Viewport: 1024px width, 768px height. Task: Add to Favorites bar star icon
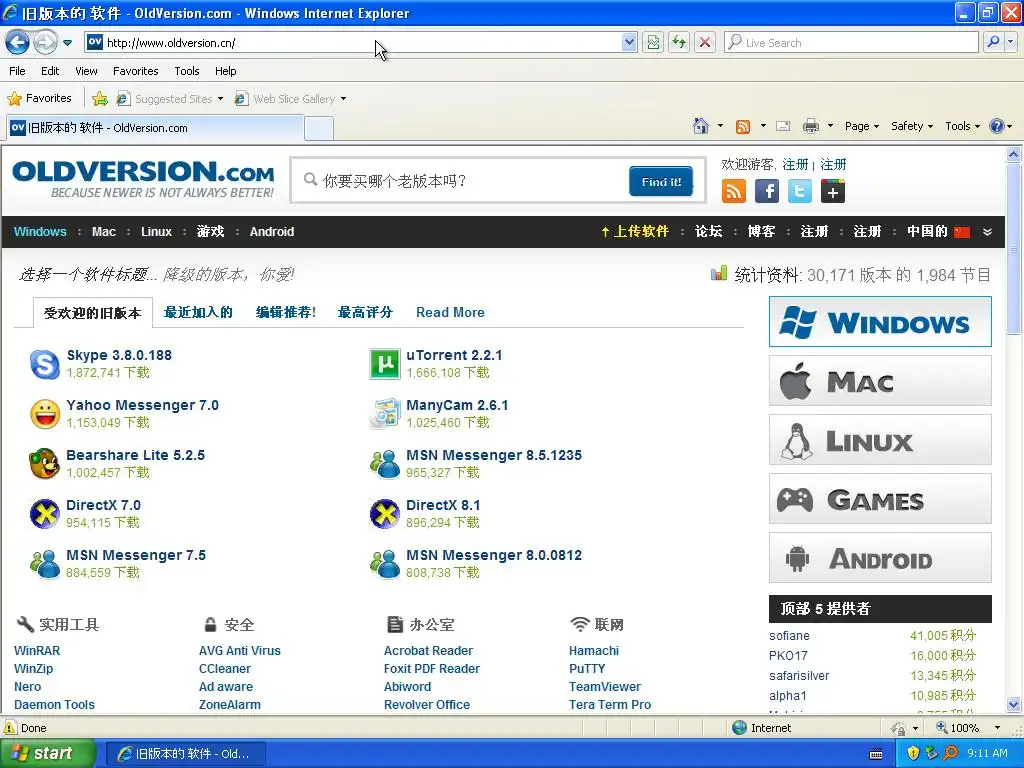coord(100,99)
